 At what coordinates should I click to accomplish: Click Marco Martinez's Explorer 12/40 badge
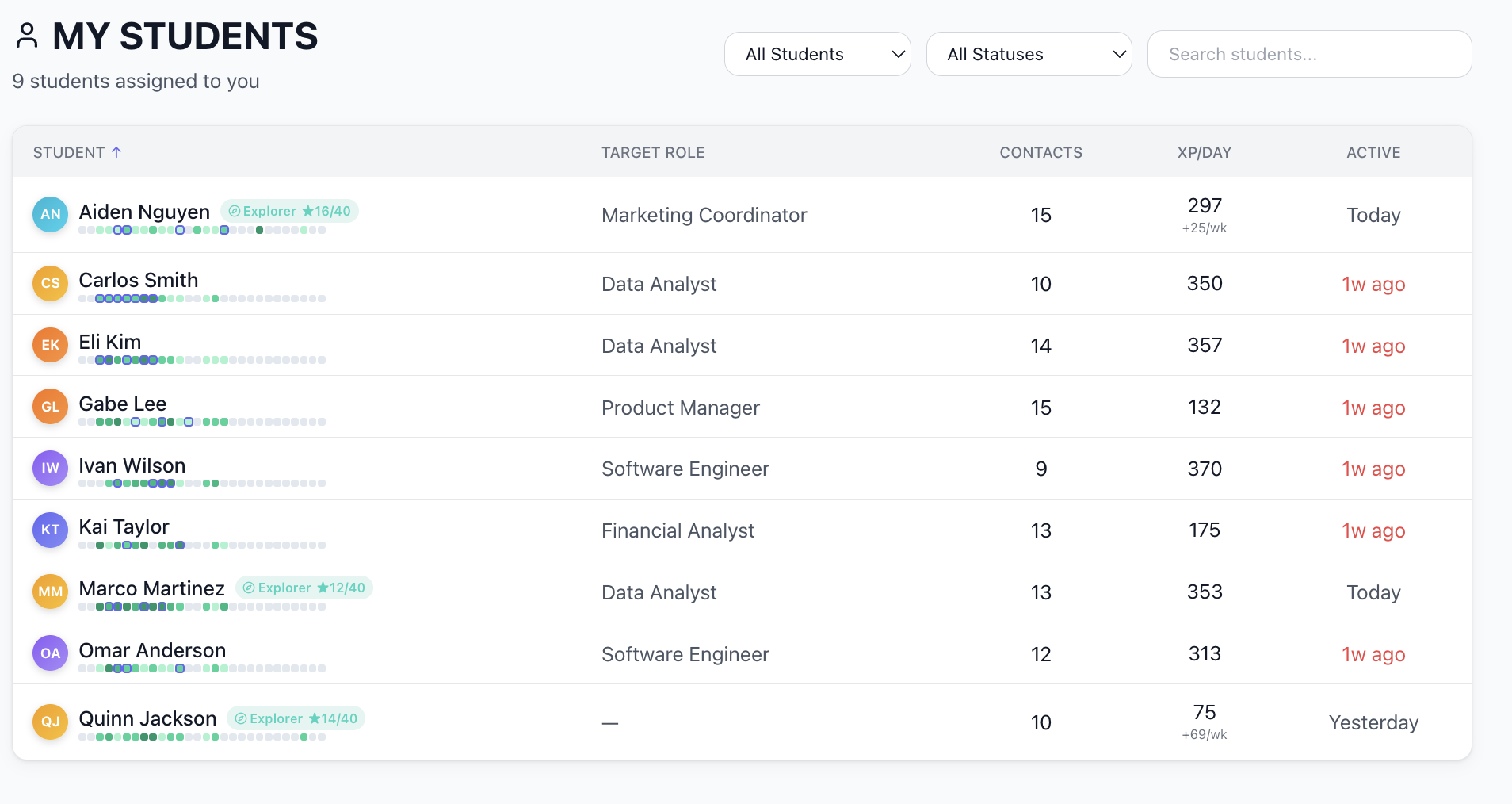[x=304, y=588]
